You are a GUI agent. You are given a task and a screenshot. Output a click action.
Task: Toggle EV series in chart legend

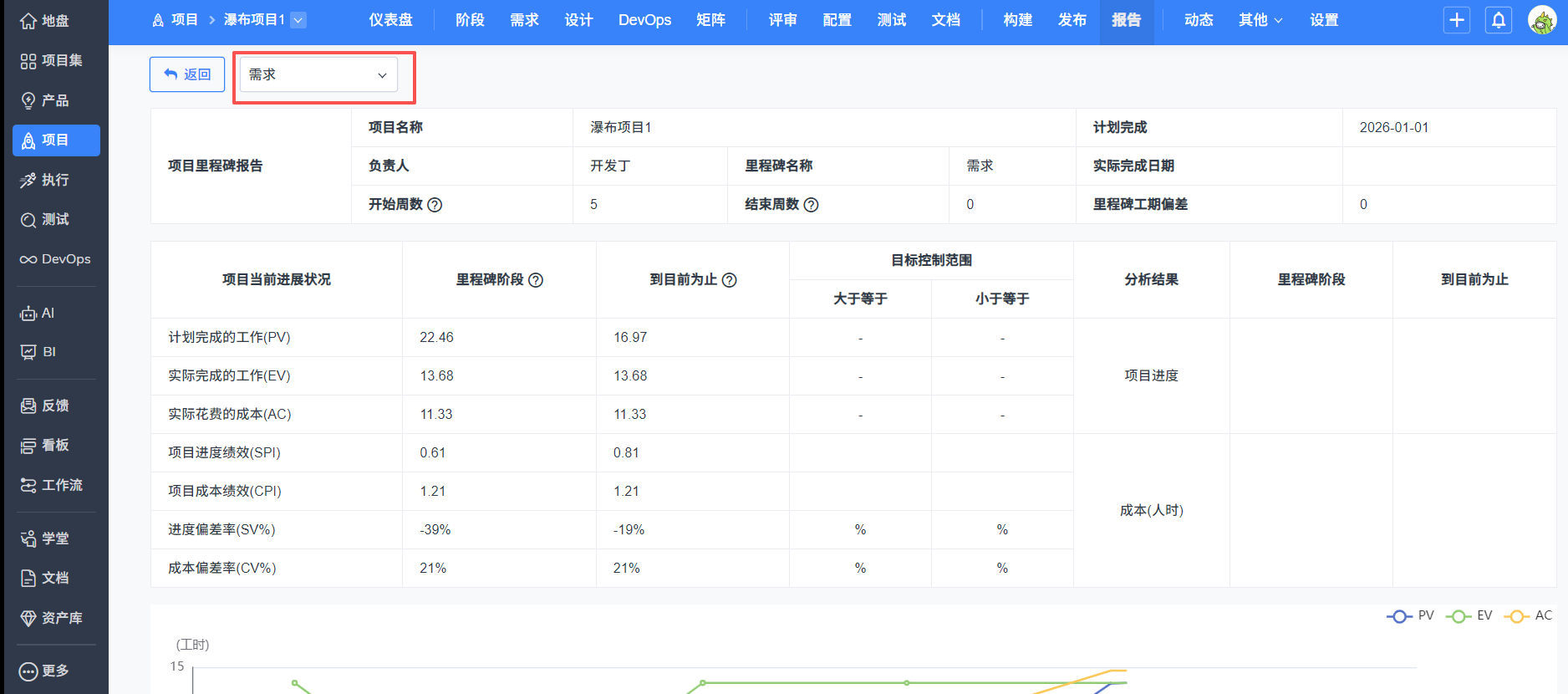coord(1469,616)
